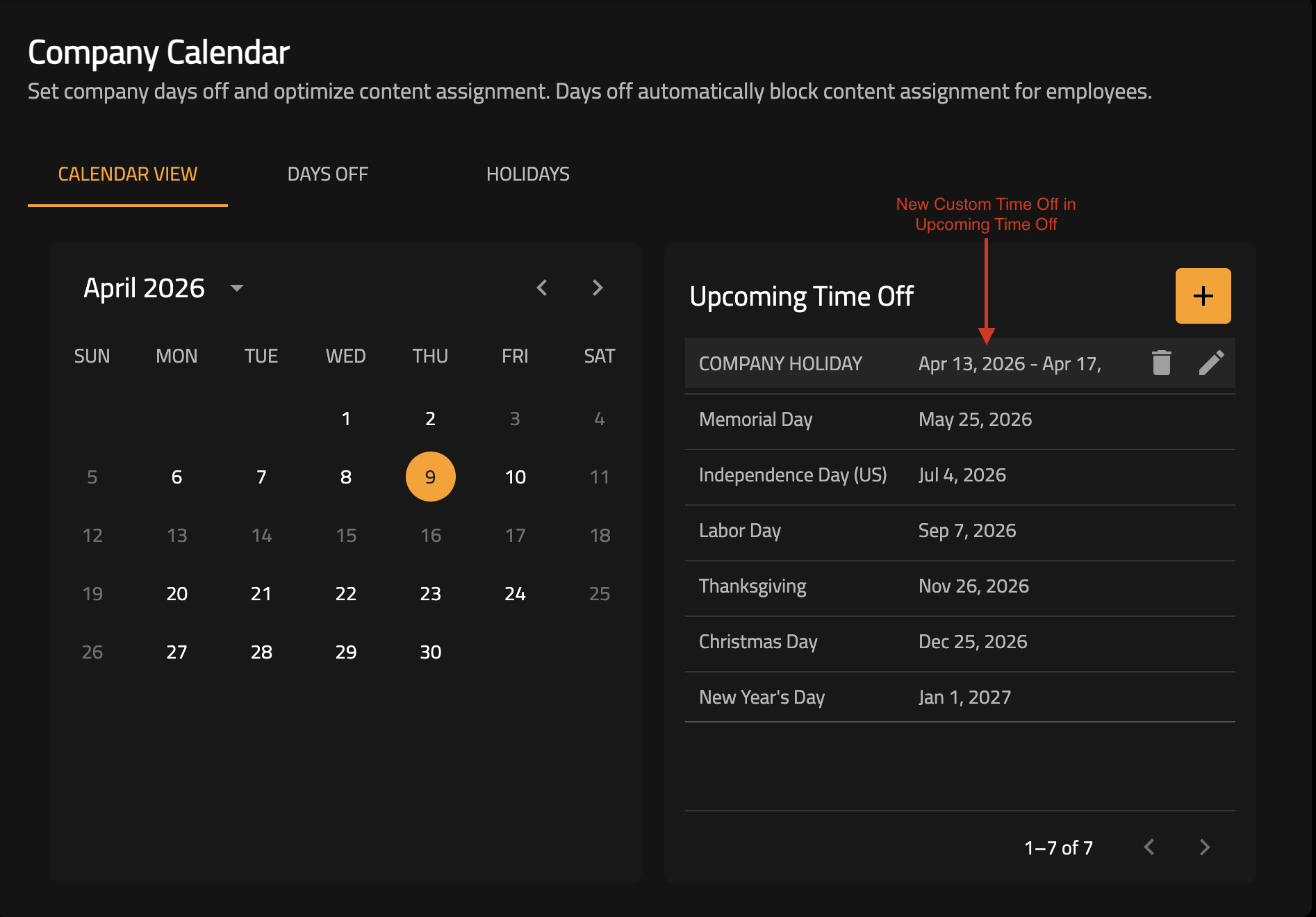Edit the Company Holiday entry via pencil icon
1316x917 pixels.
click(x=1211, y=363)
